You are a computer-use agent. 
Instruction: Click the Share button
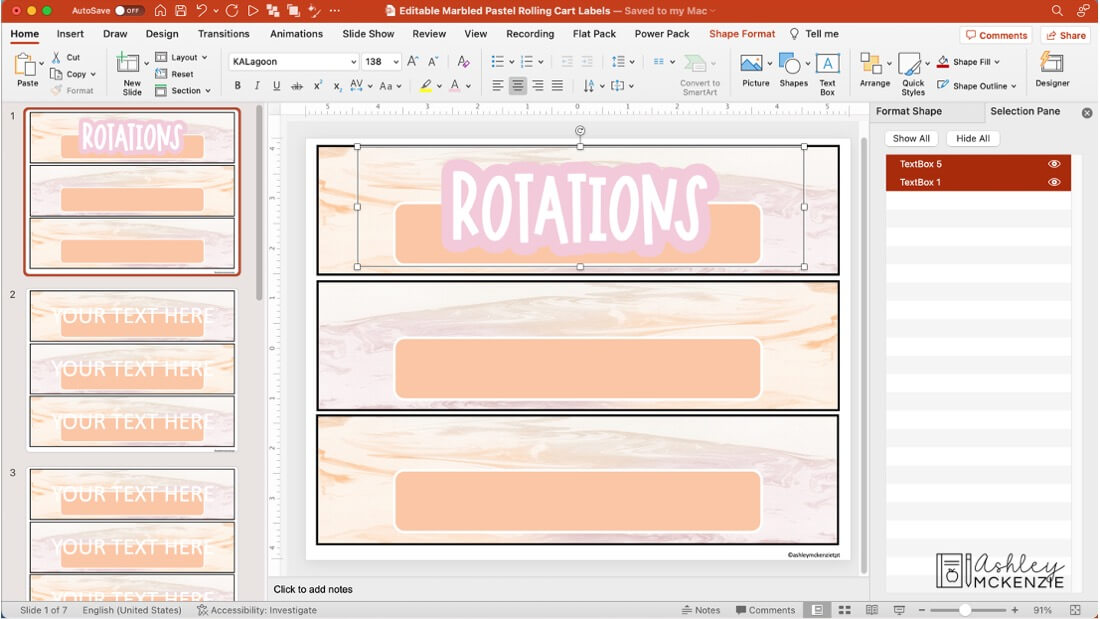pos(1065,34)
